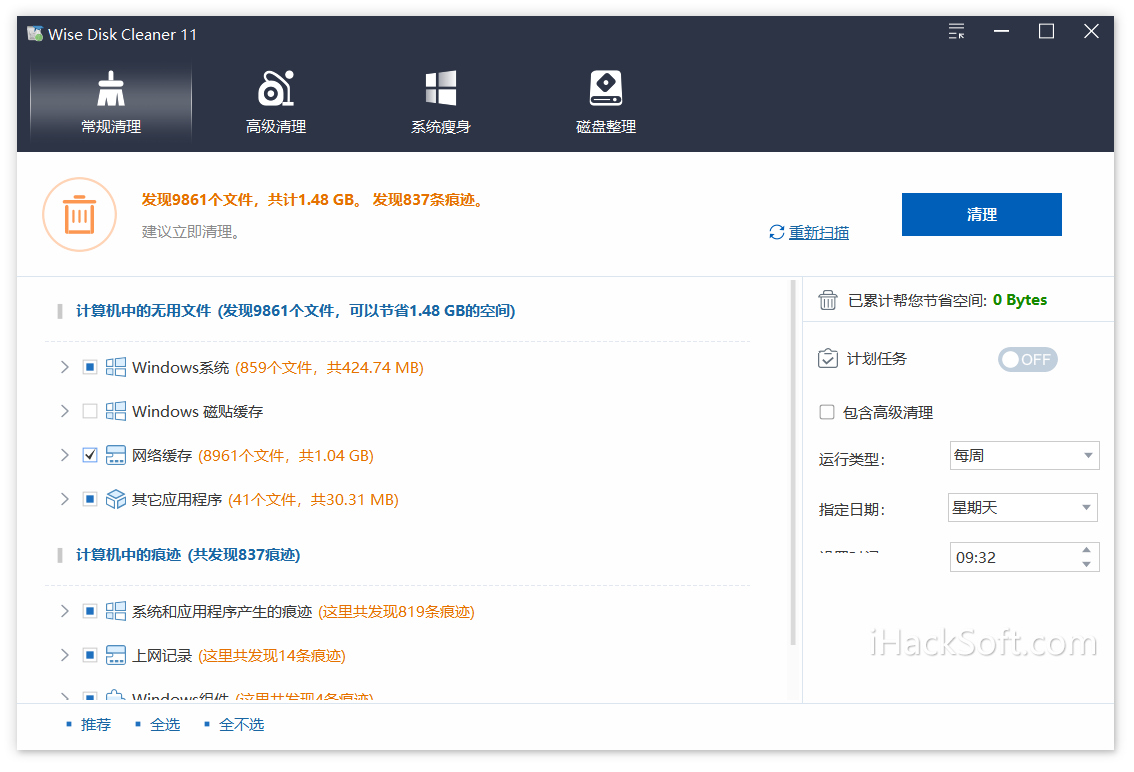The image size is (1134, 772).
Task: Click the 推荐 selection link
Action: pos(95,724)
